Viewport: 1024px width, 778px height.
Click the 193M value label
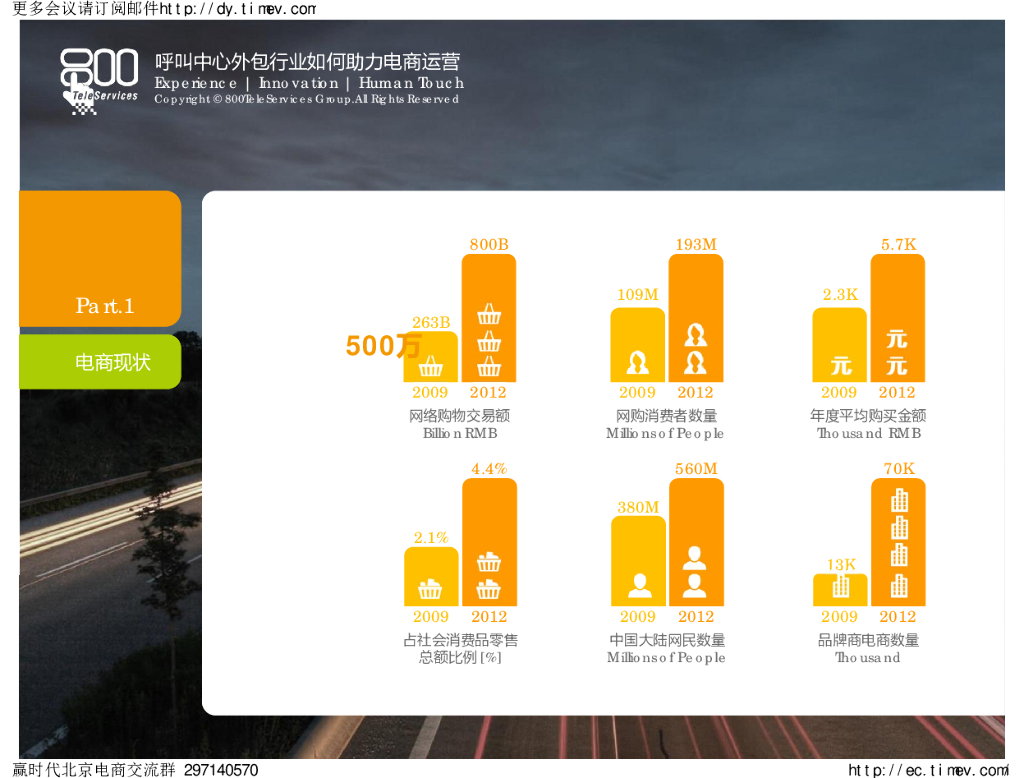click(696, 244)
